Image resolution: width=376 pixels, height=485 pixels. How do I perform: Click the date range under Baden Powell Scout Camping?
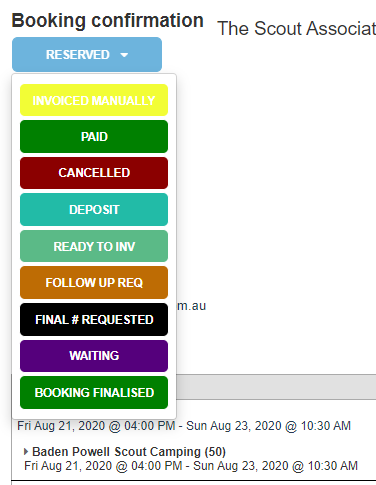point(191,466)
